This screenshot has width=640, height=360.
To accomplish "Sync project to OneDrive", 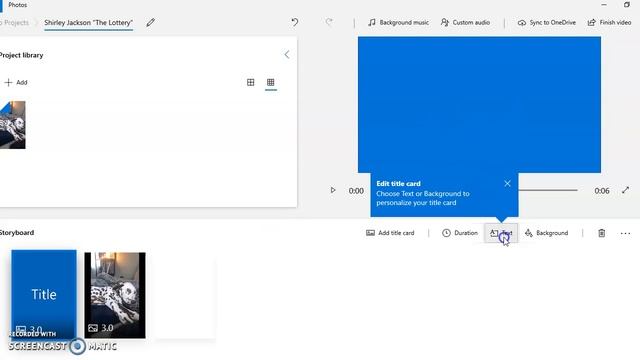I will click(x=547, y=22).
